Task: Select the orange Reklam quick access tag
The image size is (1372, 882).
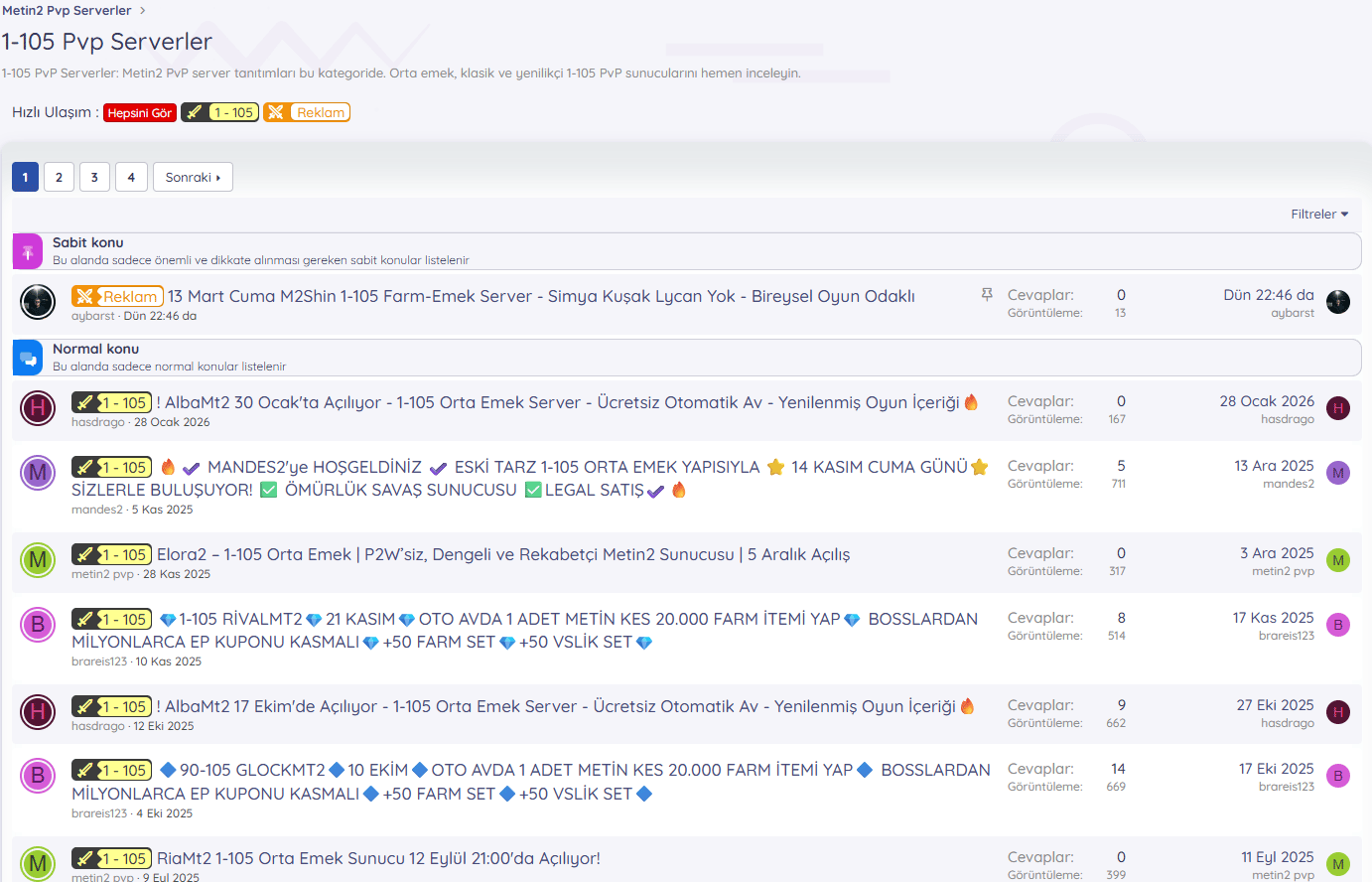Action: pyautogui.click(x=307, y=112)
